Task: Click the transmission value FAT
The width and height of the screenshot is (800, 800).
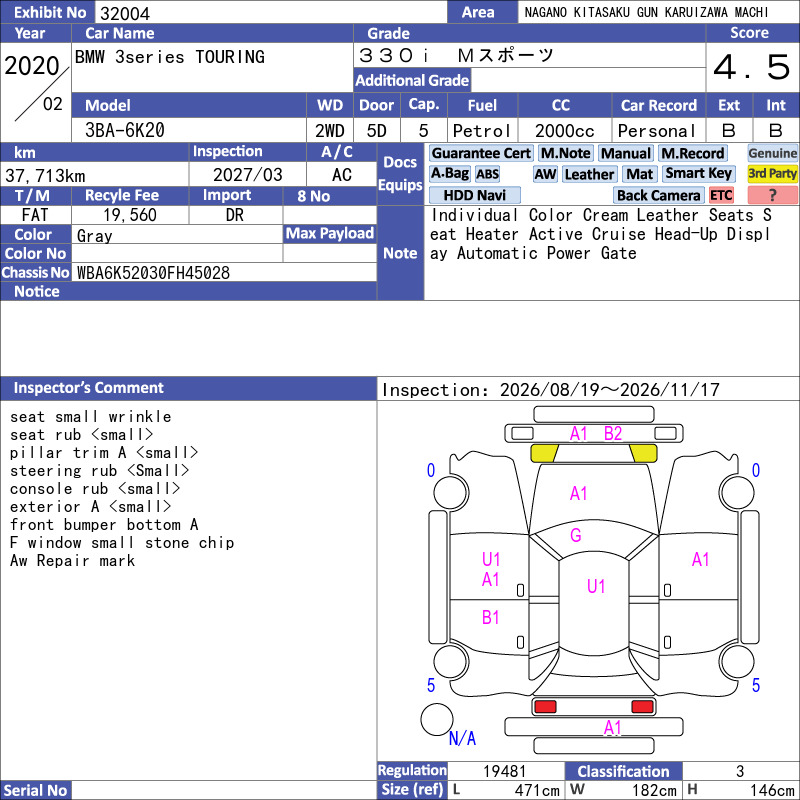Action: pyautogui.click(x=35, y=215)
